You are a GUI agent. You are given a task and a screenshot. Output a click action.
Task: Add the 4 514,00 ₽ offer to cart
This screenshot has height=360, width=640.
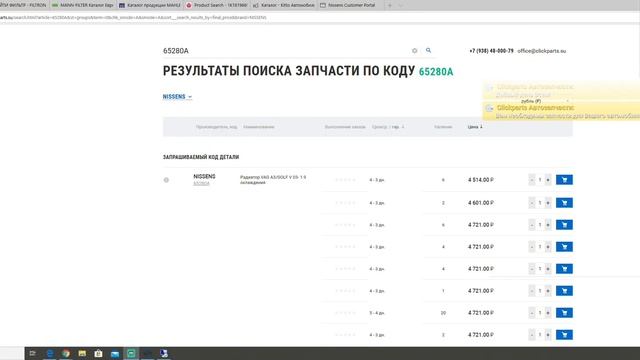pos(564,180)
